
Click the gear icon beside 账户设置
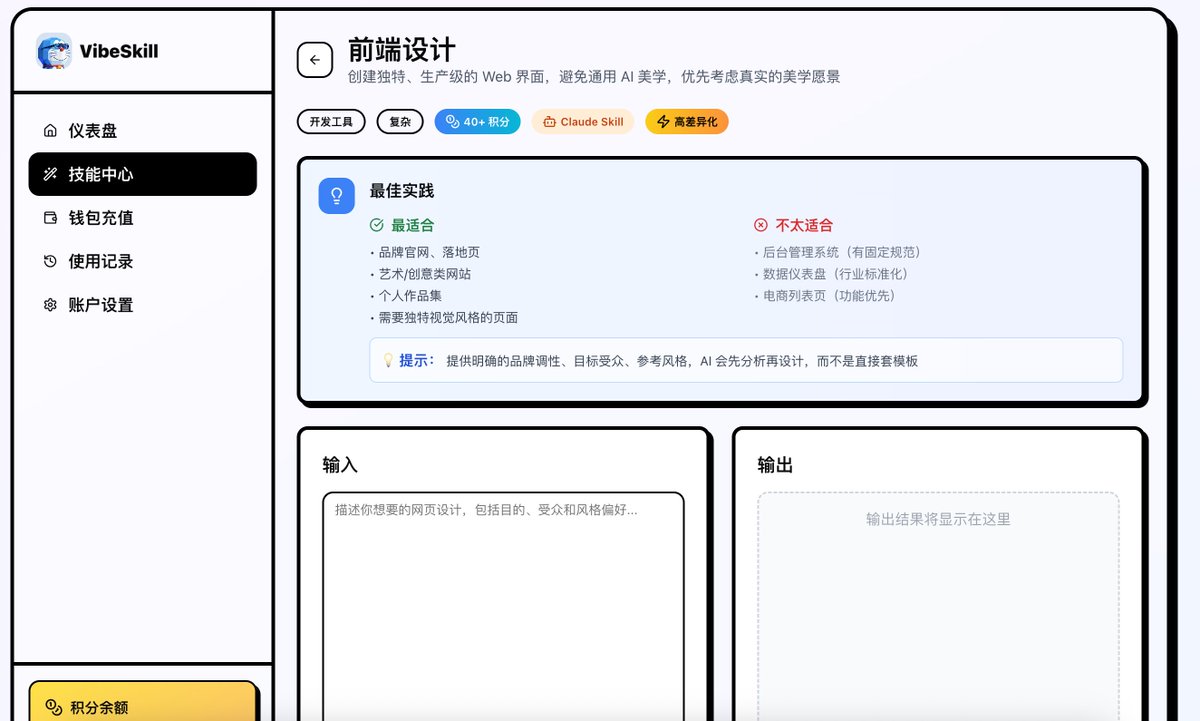[x=50, y=305]
